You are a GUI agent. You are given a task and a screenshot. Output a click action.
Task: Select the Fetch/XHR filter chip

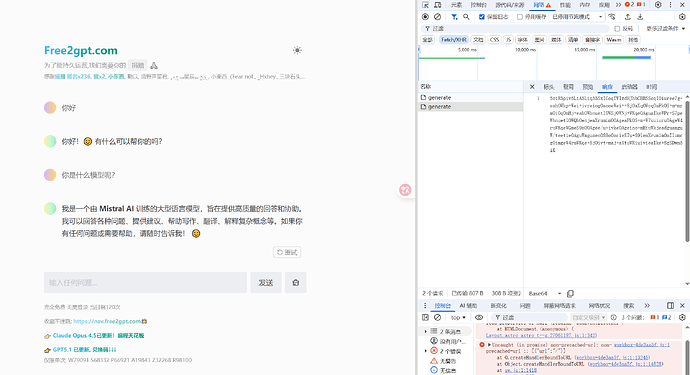coord(454,40)
